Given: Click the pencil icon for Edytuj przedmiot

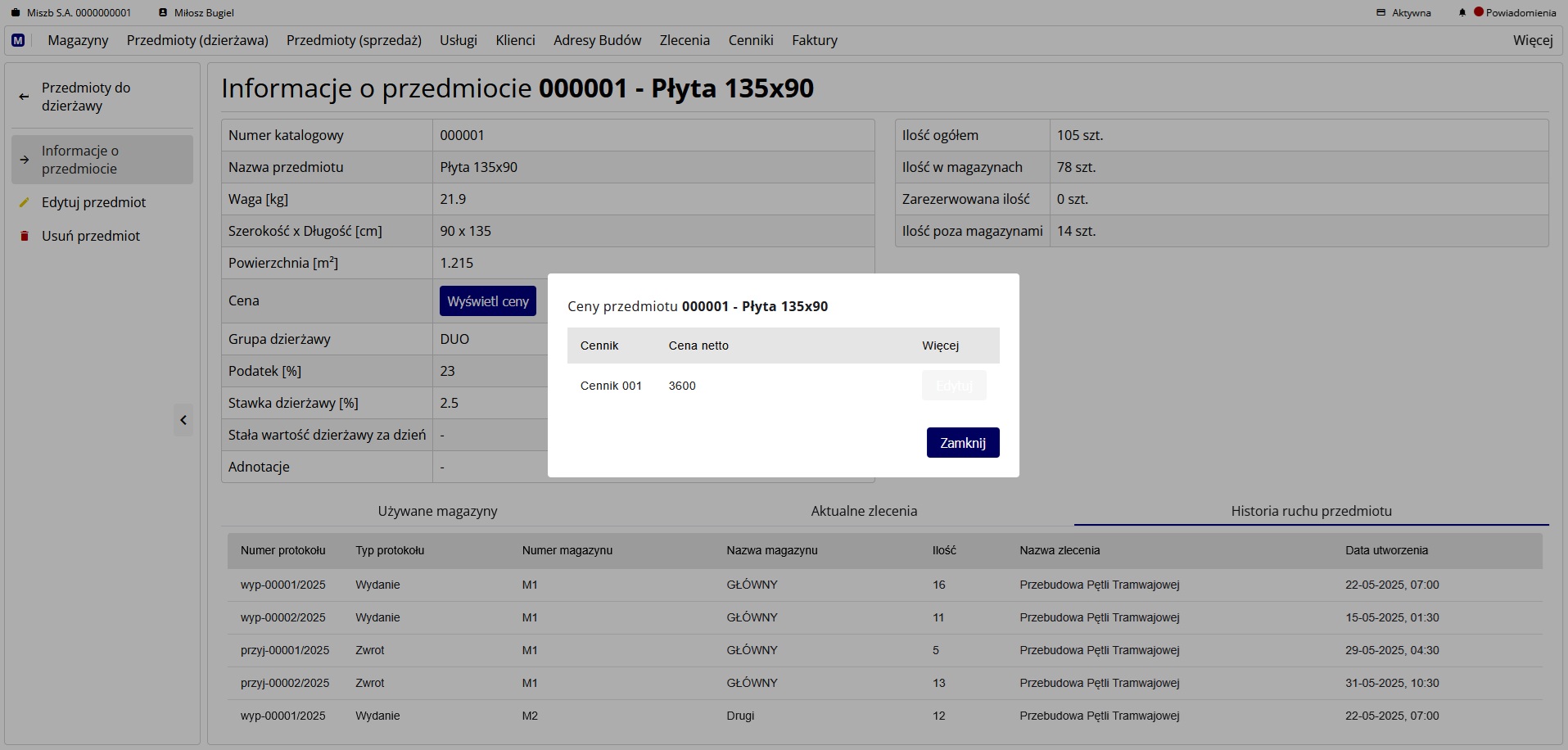Looking at the screenshot, I should pyautogui.click(x=24, y=202).
